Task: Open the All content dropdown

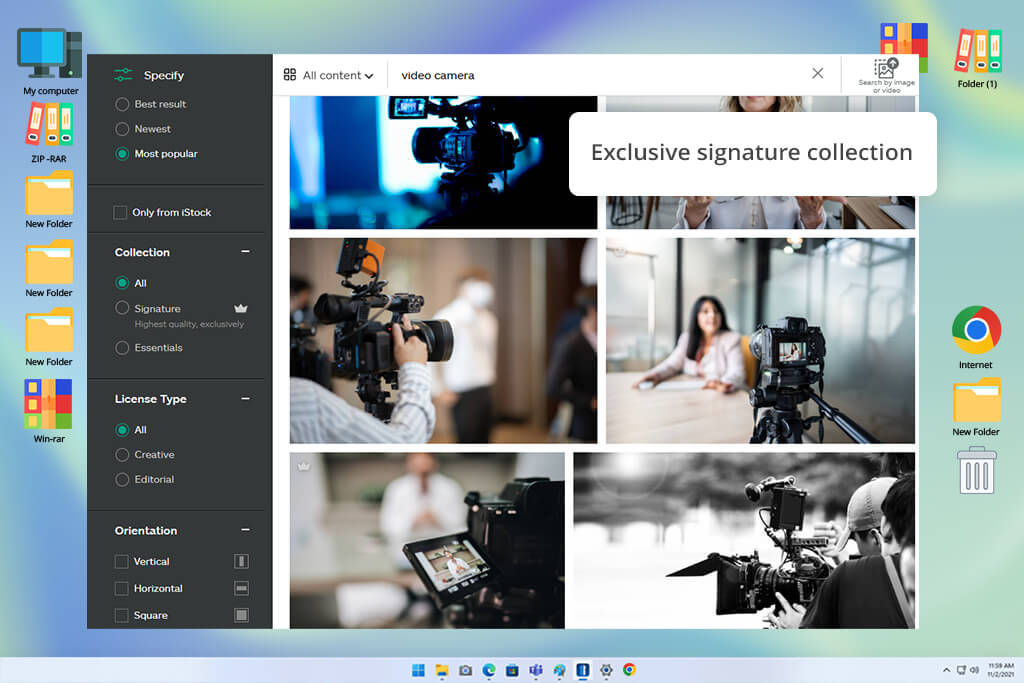Action: tap(328, 75)
